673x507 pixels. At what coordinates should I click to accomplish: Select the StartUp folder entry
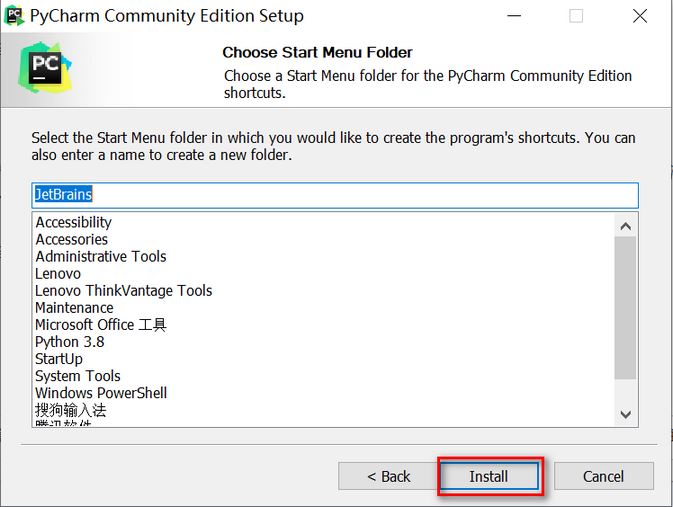click(x=59, y=358)
